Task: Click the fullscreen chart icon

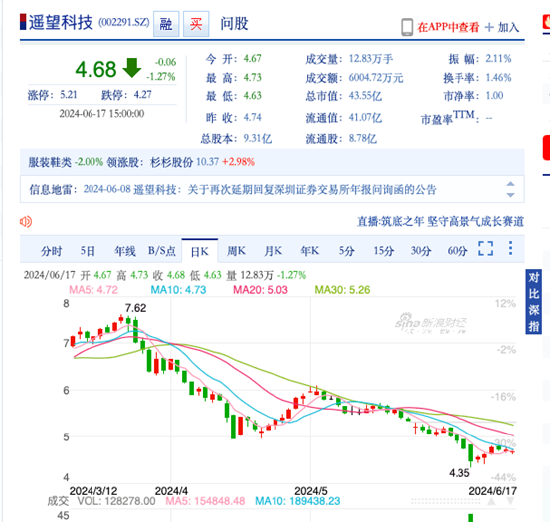Action: click(485, 248)
